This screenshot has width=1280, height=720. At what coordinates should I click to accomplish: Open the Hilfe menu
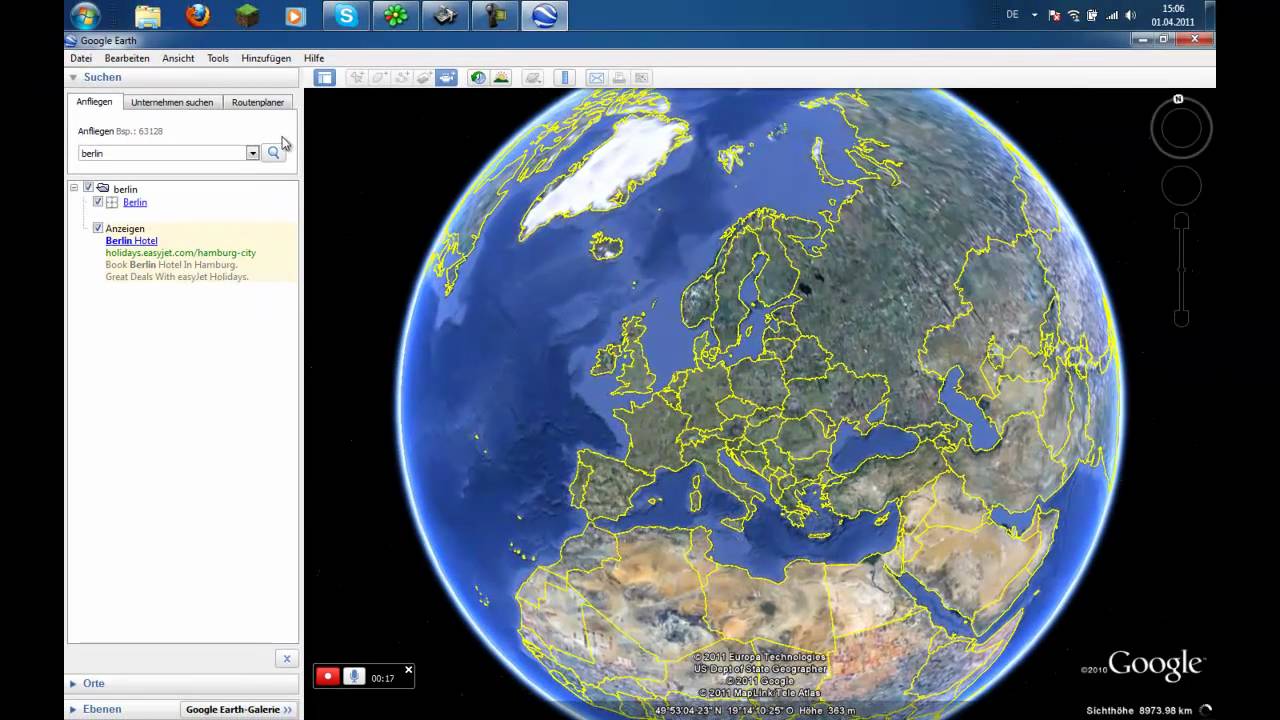tap(314, 58)
